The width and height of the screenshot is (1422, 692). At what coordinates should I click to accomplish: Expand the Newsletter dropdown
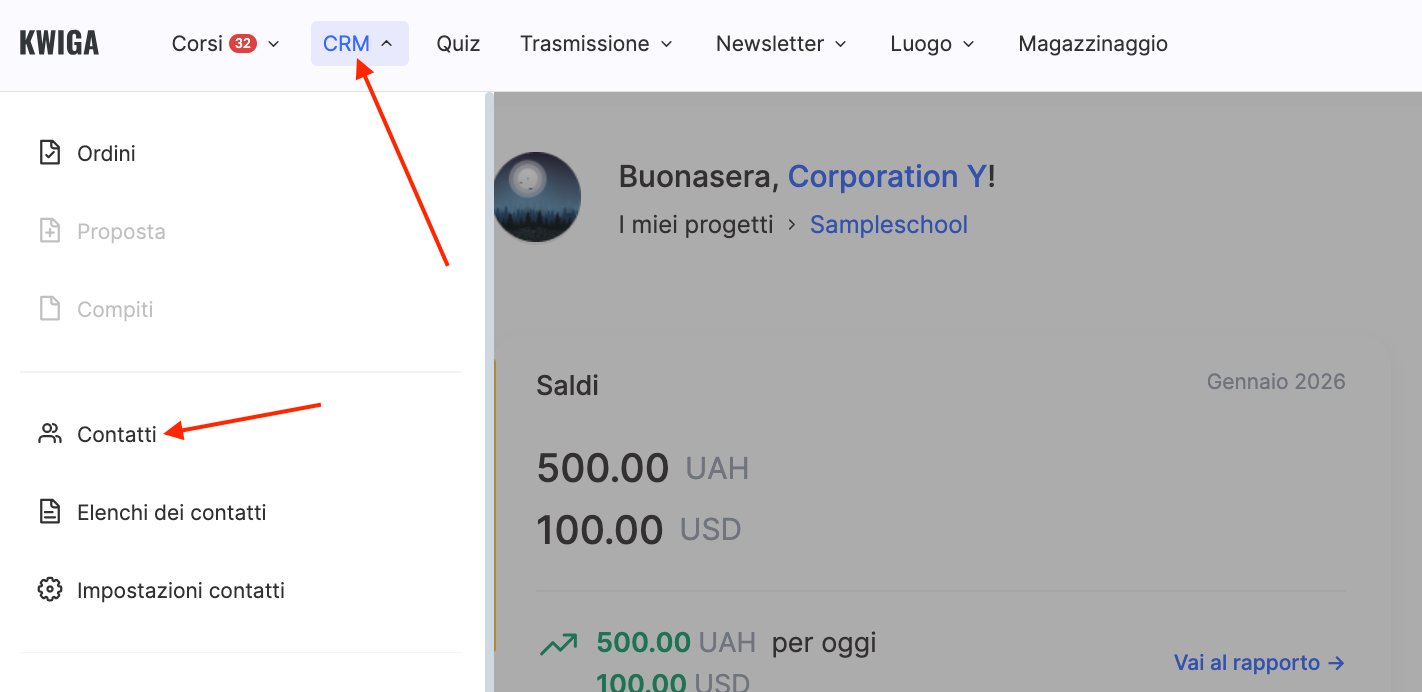[x=781, y=44]
